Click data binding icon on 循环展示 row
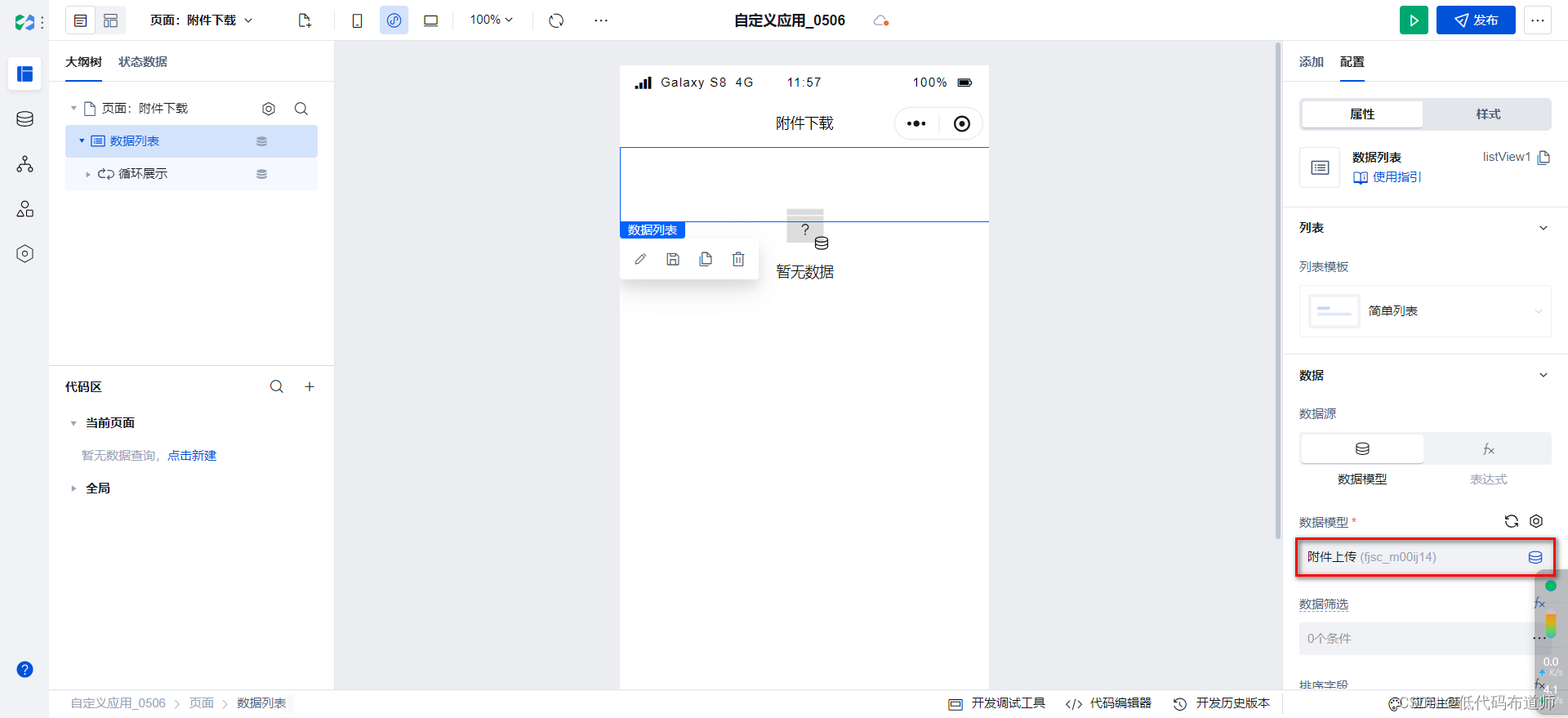1568x718 pixels. coord(261,174)
